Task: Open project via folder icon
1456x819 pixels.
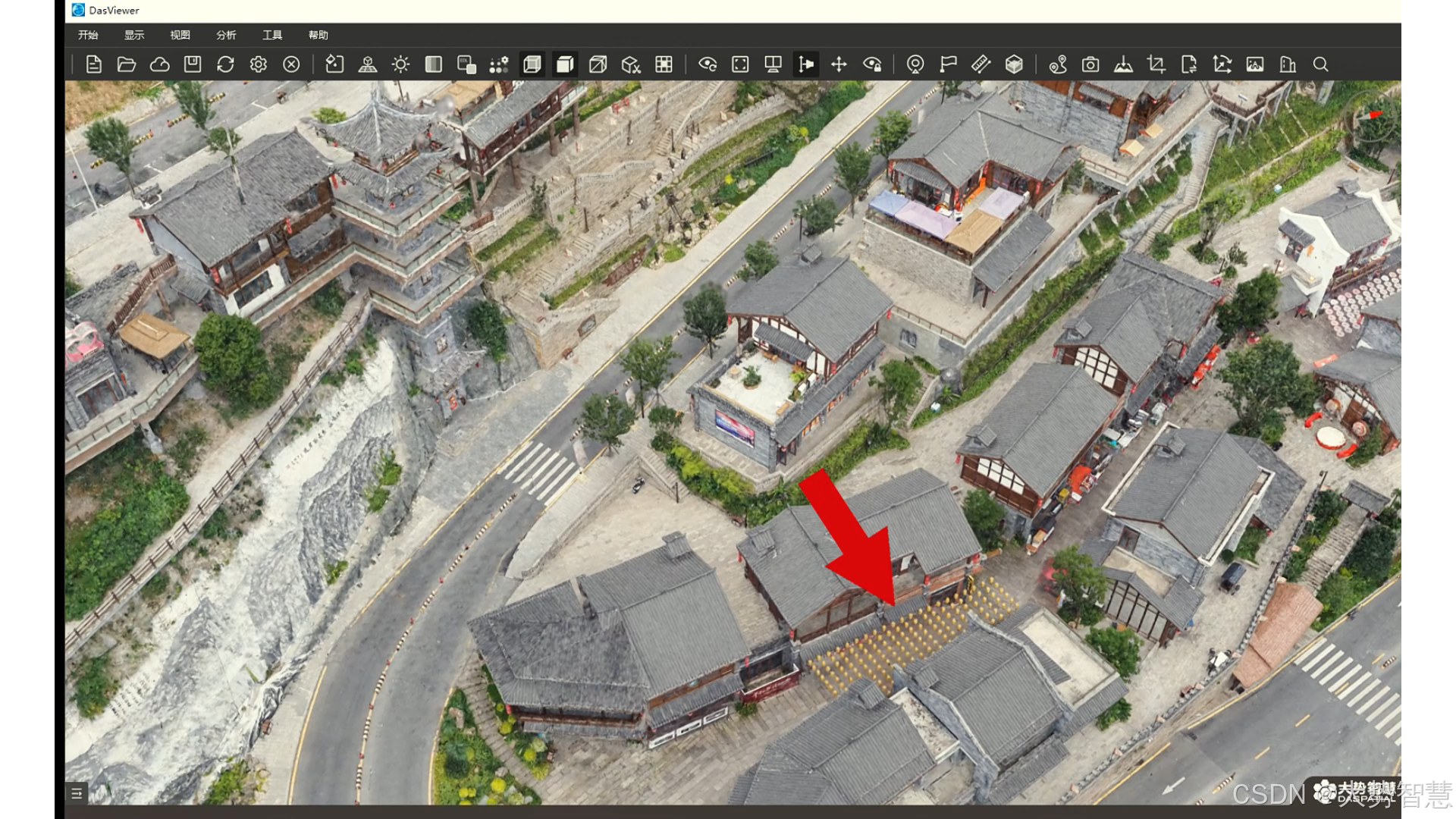Action: [127, 64]
